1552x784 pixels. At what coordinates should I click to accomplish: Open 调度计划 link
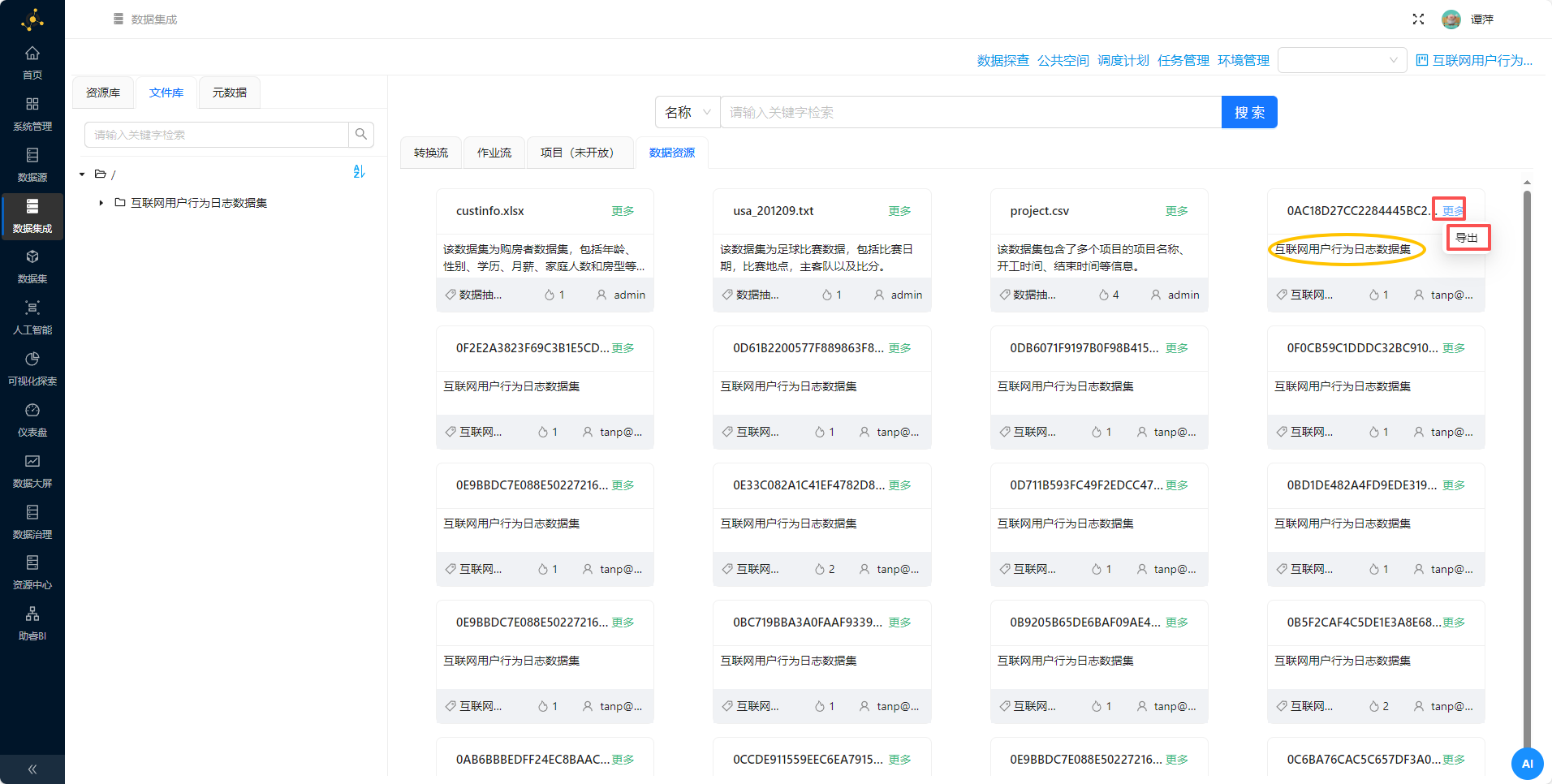pos(1123,60)
